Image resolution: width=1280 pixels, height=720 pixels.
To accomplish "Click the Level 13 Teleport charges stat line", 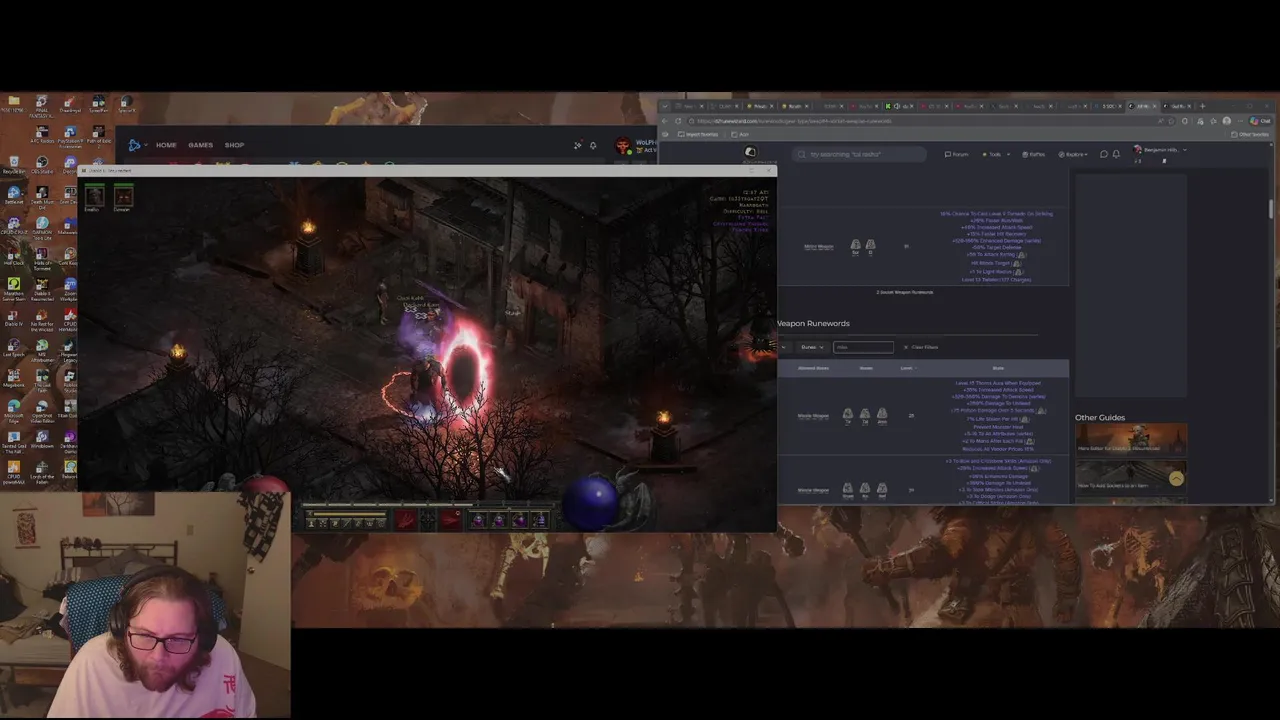I will [996, 280].
